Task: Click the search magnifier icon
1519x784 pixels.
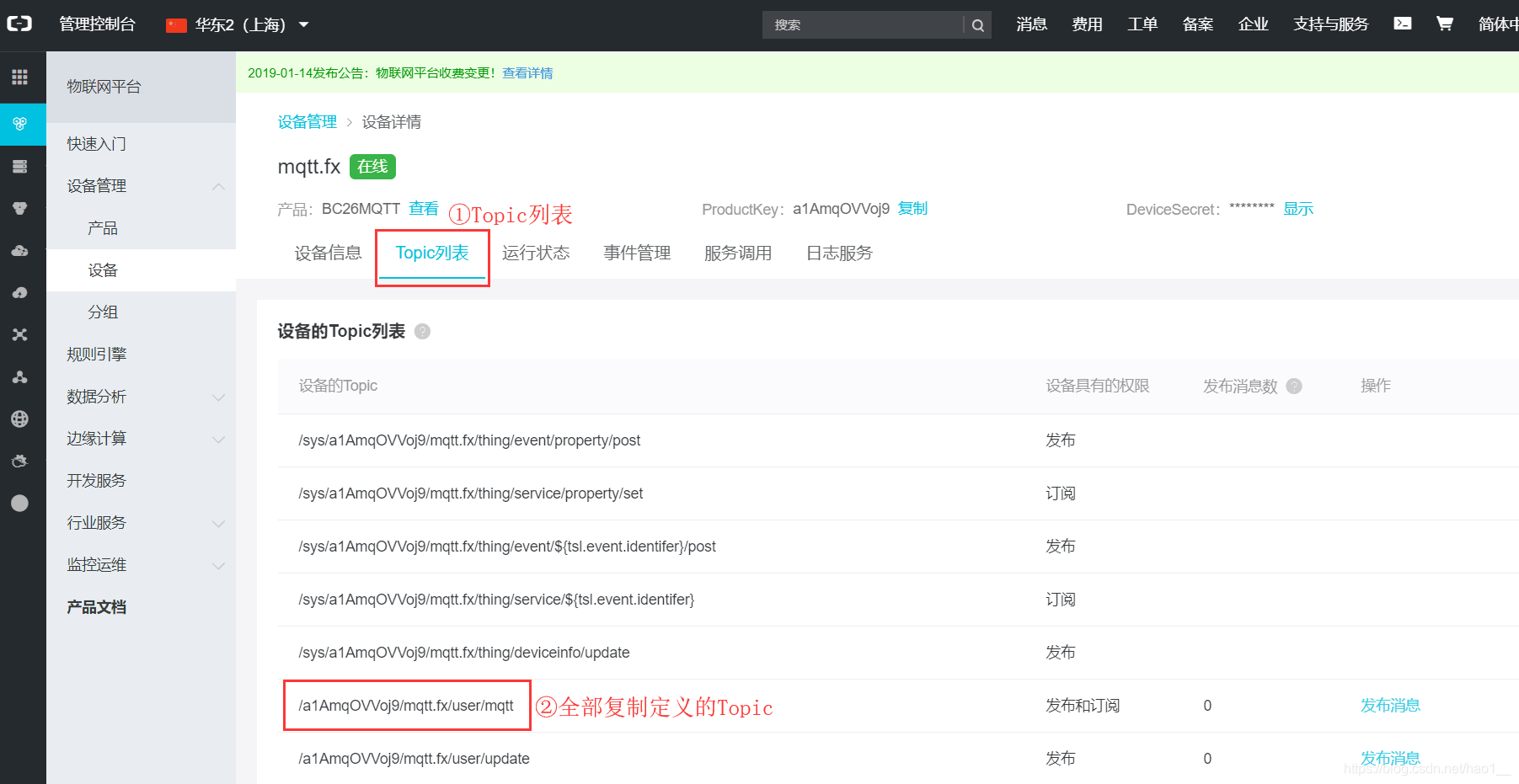Action: pos(977,24)
